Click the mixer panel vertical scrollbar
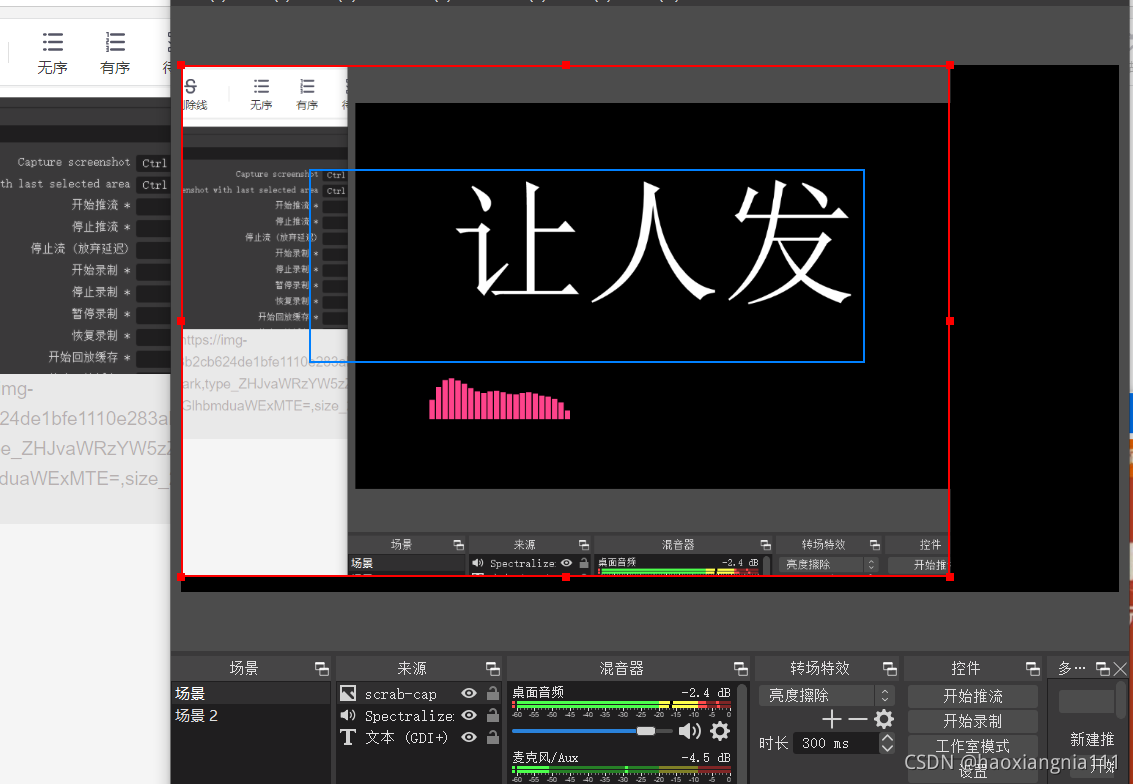This screenshot has height=784, width=1133. 744,732
